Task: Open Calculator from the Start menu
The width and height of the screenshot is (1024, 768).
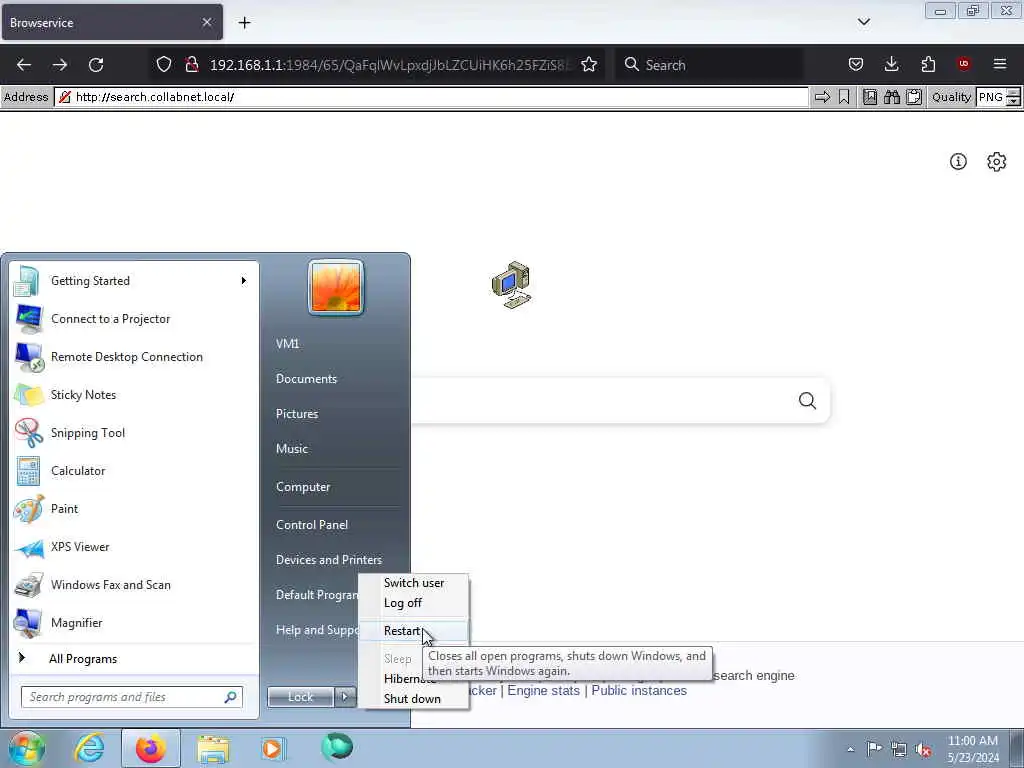Action: tap(135, 471)
